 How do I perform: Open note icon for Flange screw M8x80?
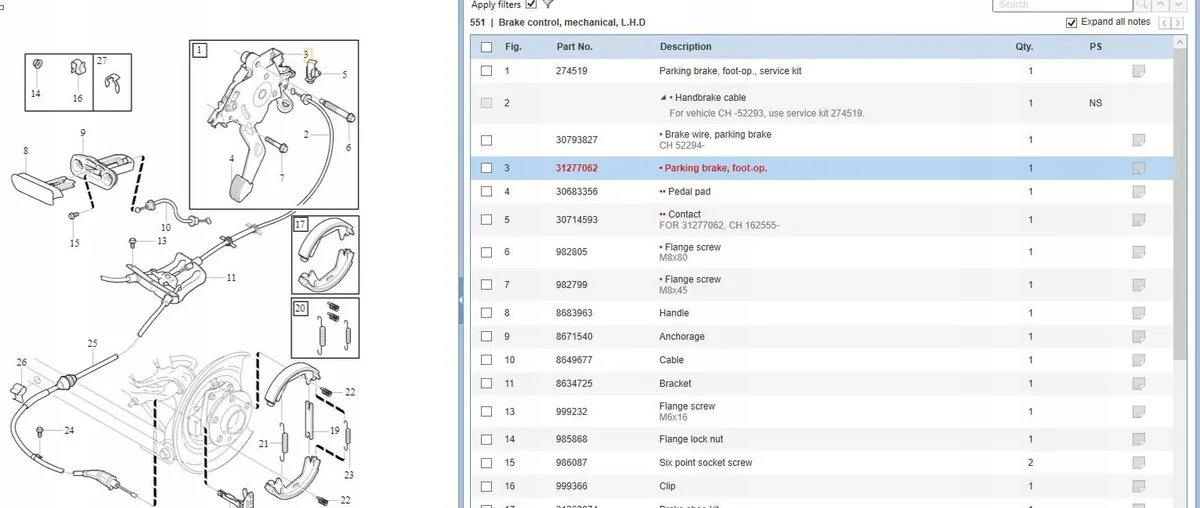[x=1138, y=252]
